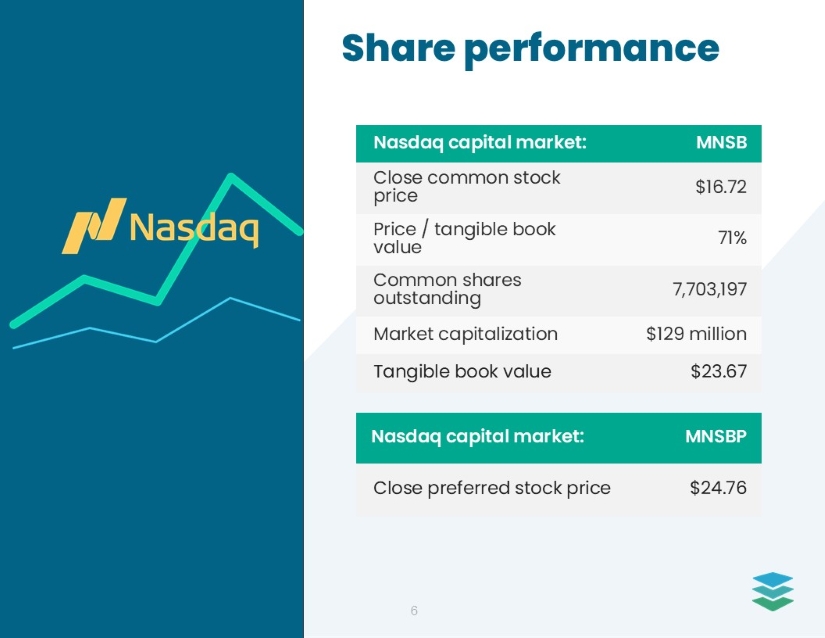Select the MNSBP ticker header
Image resolution: width=825 pixels, height=638 pixels.
click(715, 436)
